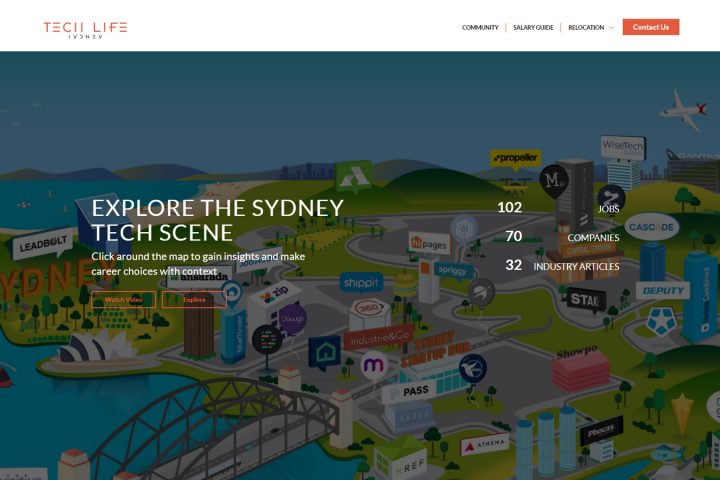Select the Industrie&Co map sign

coord(379,339)
